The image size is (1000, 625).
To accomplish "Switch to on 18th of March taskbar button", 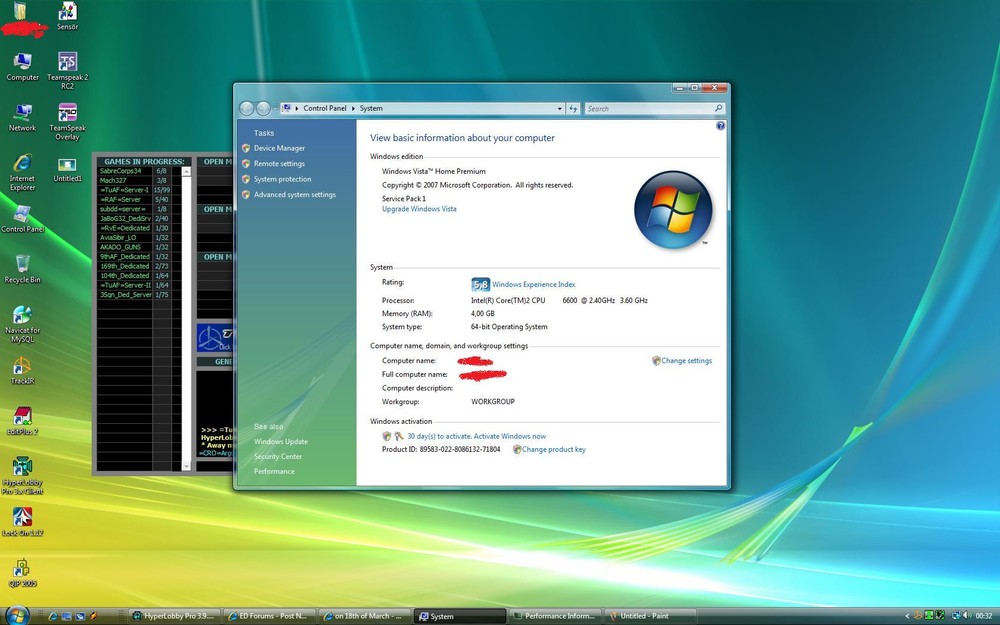I will [364, 616].
